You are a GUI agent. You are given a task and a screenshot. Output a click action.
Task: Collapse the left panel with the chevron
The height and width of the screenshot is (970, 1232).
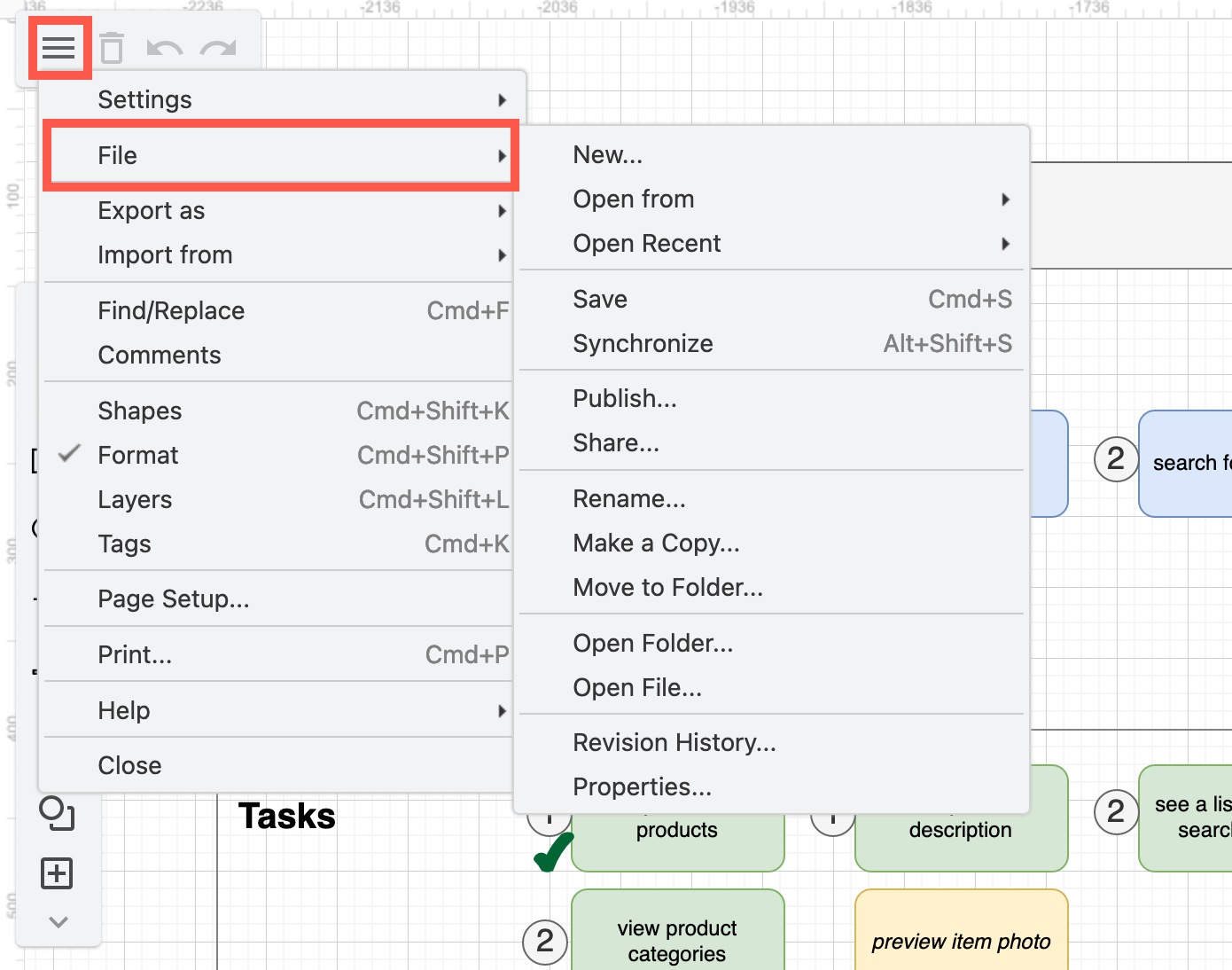click(x=58, y=922)
